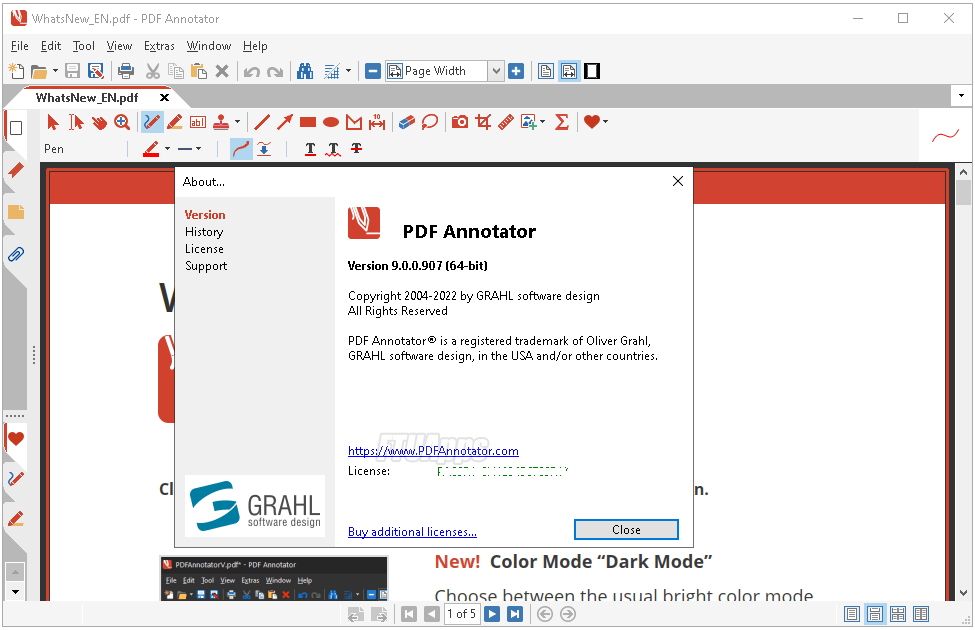This screenshot has width=975, height=630.
Task: Click the Sigma formula icon
Action: [x=561, y=122]
